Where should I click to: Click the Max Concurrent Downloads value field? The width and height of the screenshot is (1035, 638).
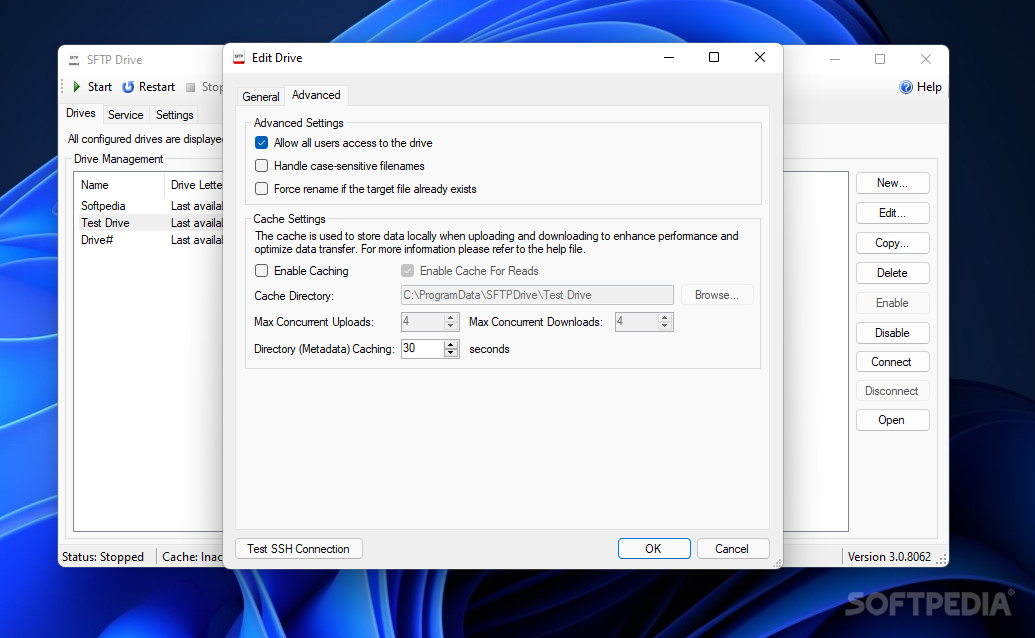pyautogui.click(x=636, y=322)
